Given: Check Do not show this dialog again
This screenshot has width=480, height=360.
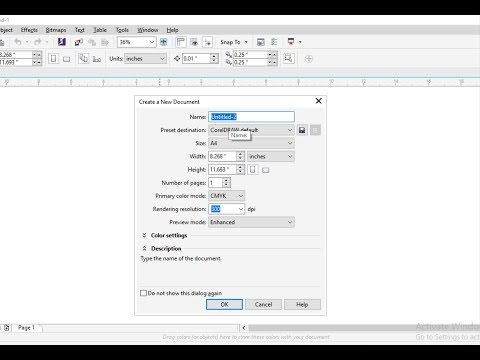Looking at the screenshot, I should point(143,293).
